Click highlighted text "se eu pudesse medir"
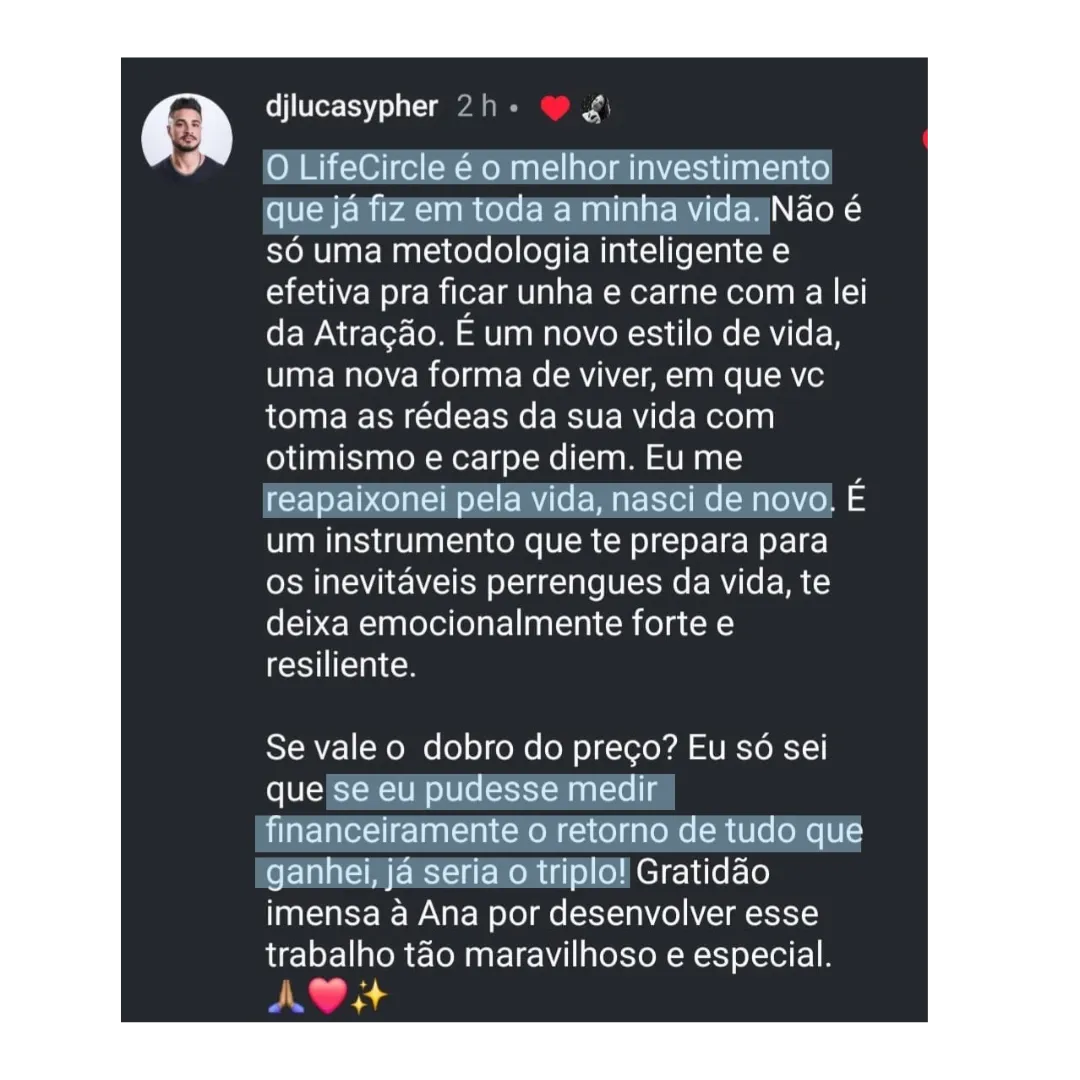This screenshot has height=1080, width=1080. point(495,790)
